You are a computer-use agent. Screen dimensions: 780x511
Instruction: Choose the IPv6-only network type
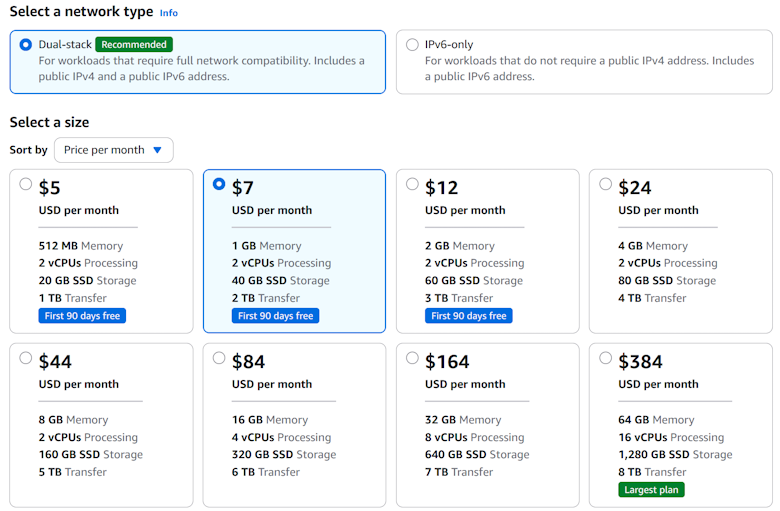click(x=412, y=45)
